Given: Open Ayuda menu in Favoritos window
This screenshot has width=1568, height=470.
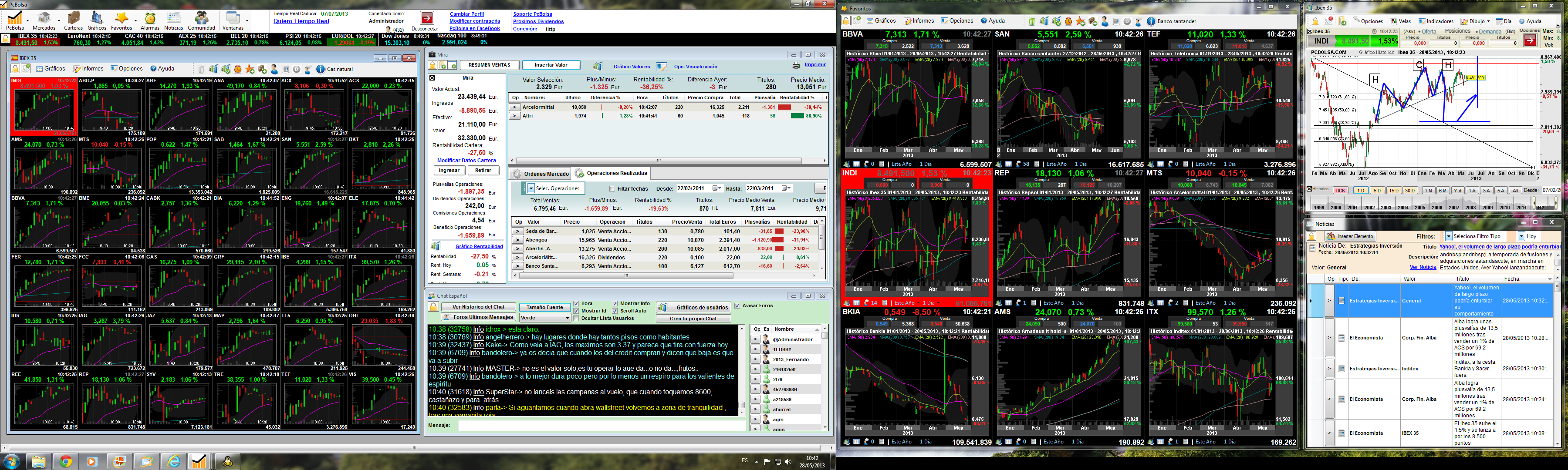Looking at the screenshot, I should [x=993, y=21].
